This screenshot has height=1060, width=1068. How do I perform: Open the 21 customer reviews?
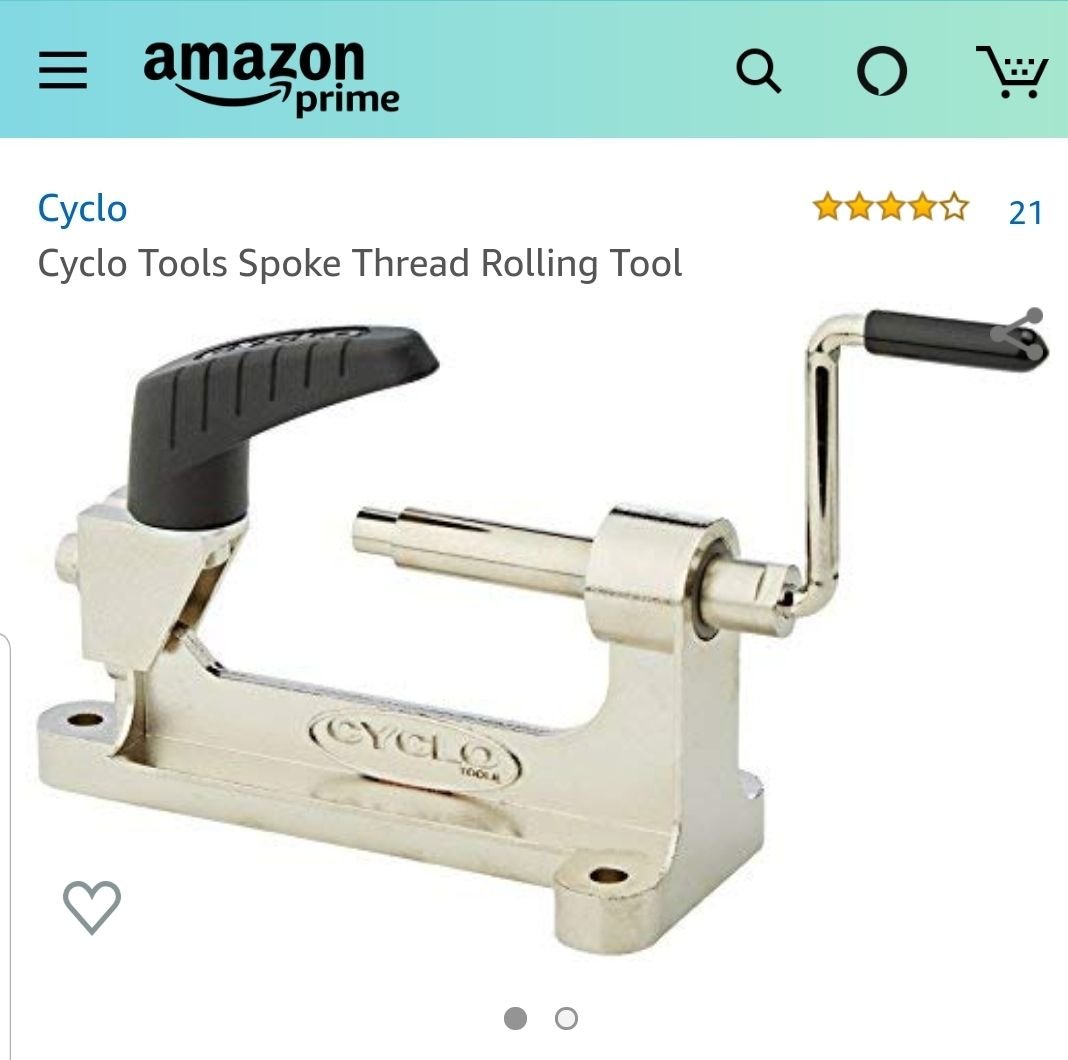click(1025, 213)
